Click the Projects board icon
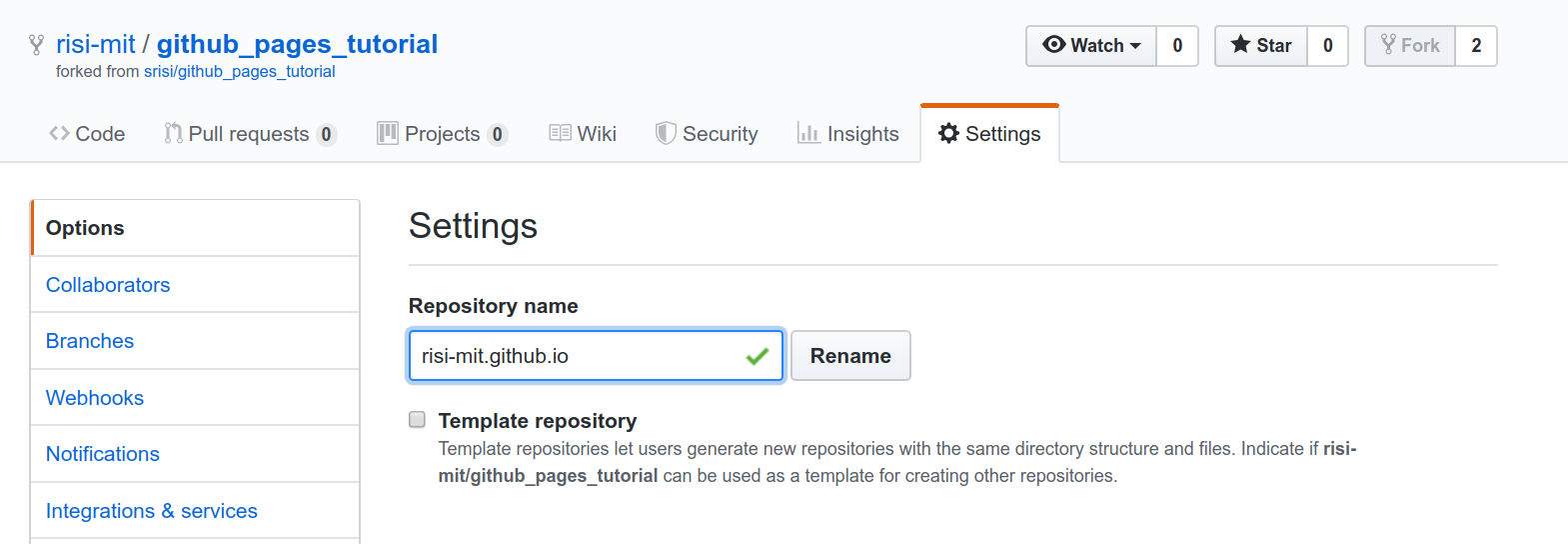The image size is (1568, 544). (x=388, y=133)
